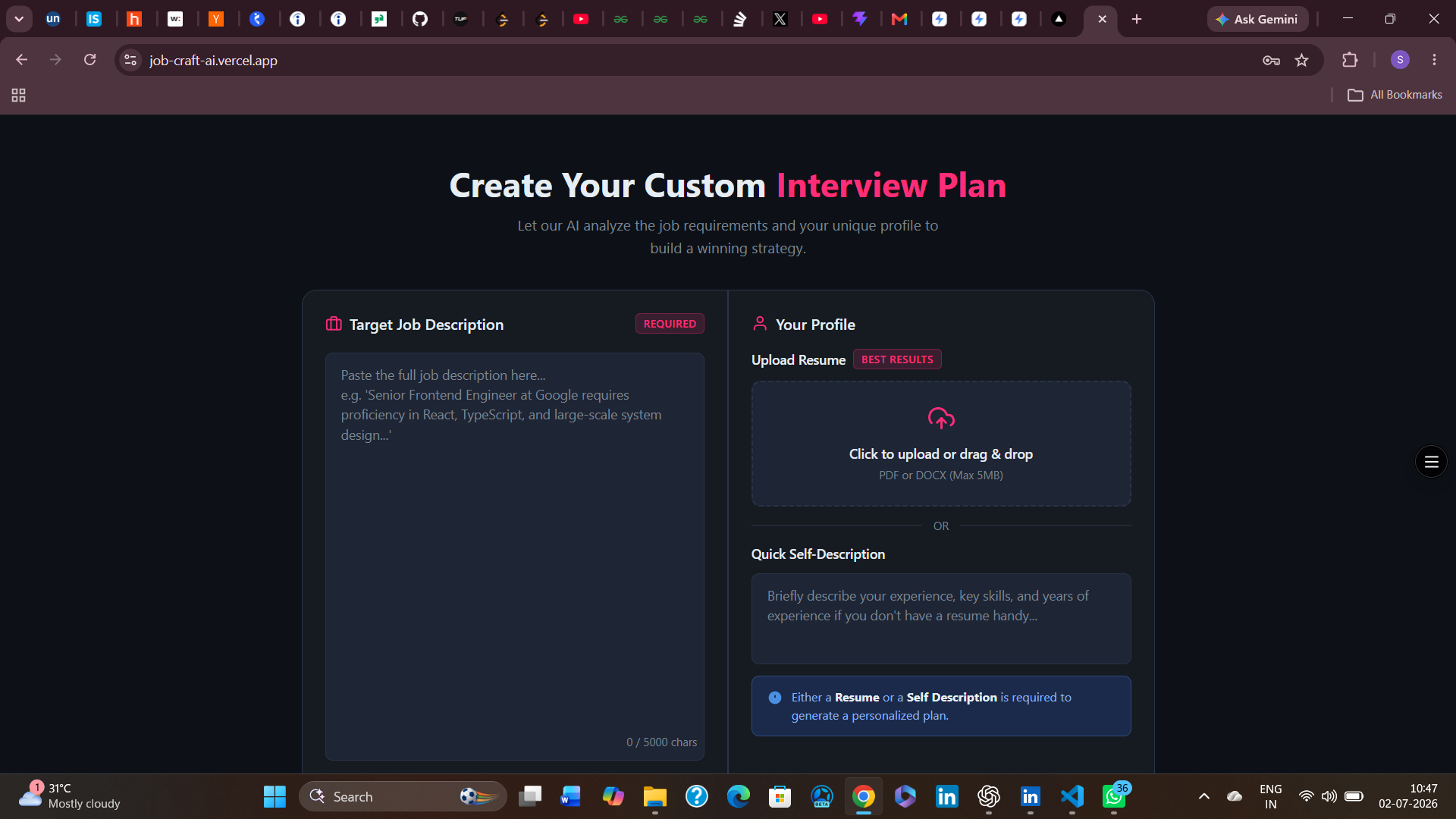Viewport: 1456px width, 819px height.
Task: Click the BEST RESULTS badge
Action: coord(897,359)
